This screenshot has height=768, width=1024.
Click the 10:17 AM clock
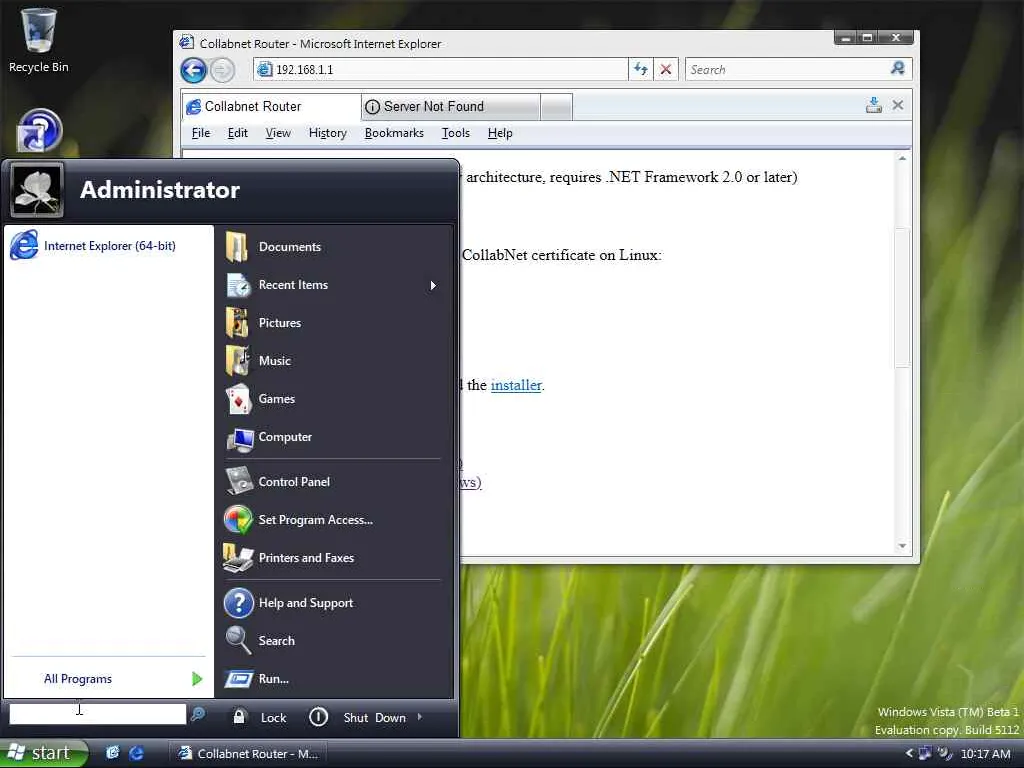(985, 754)
